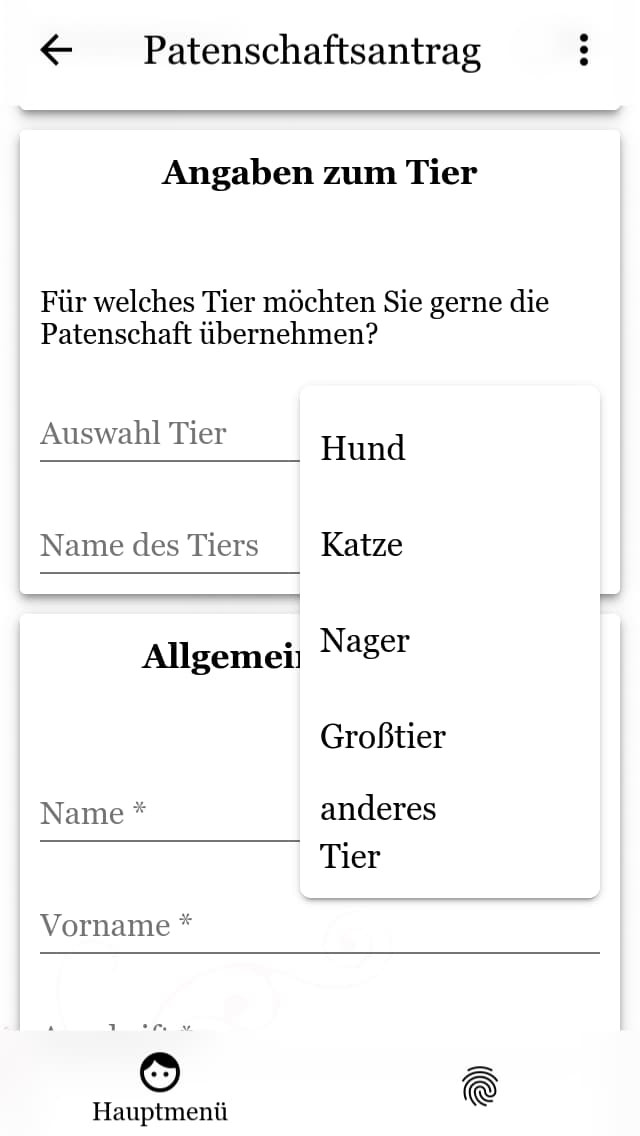Choose Nager in the animal list
This screenshot has width=640, height=1136.
point(449,640)
